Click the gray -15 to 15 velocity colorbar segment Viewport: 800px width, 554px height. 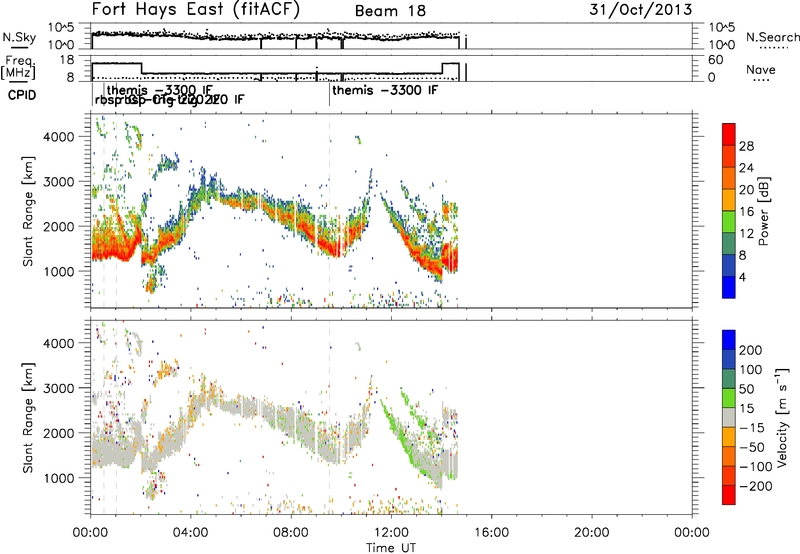[x=729, y=418]
